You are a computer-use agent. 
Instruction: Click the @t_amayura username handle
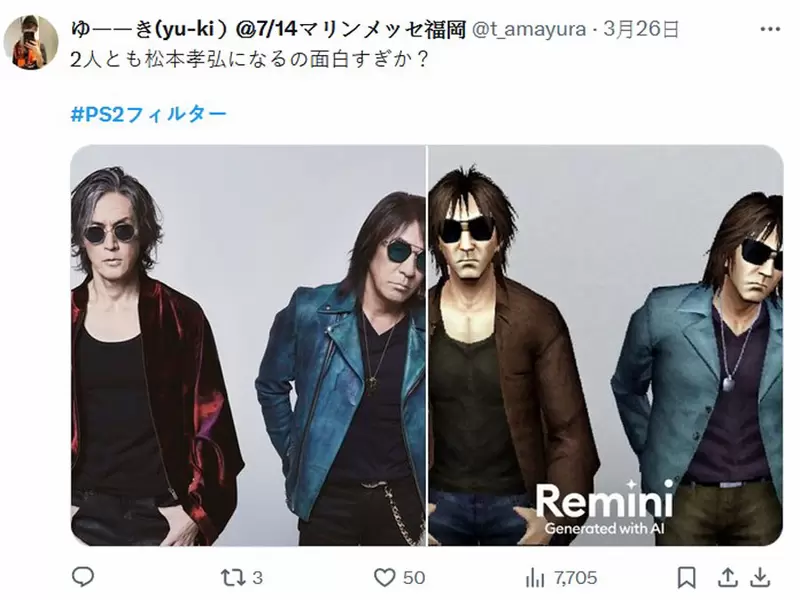[529, 30]
